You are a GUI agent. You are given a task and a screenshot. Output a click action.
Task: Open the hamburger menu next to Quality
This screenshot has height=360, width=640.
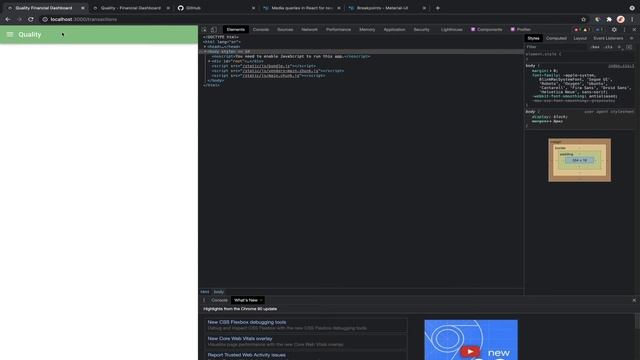[10, 35]
